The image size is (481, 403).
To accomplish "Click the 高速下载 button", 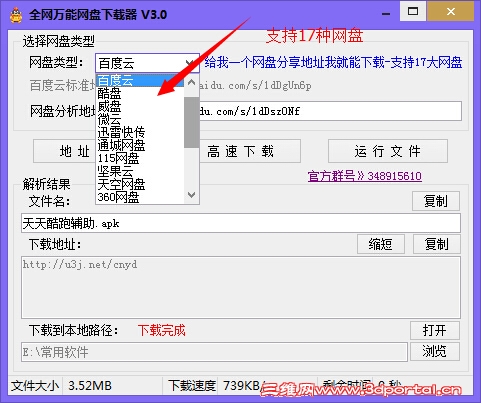I will (x=250, y=151).
